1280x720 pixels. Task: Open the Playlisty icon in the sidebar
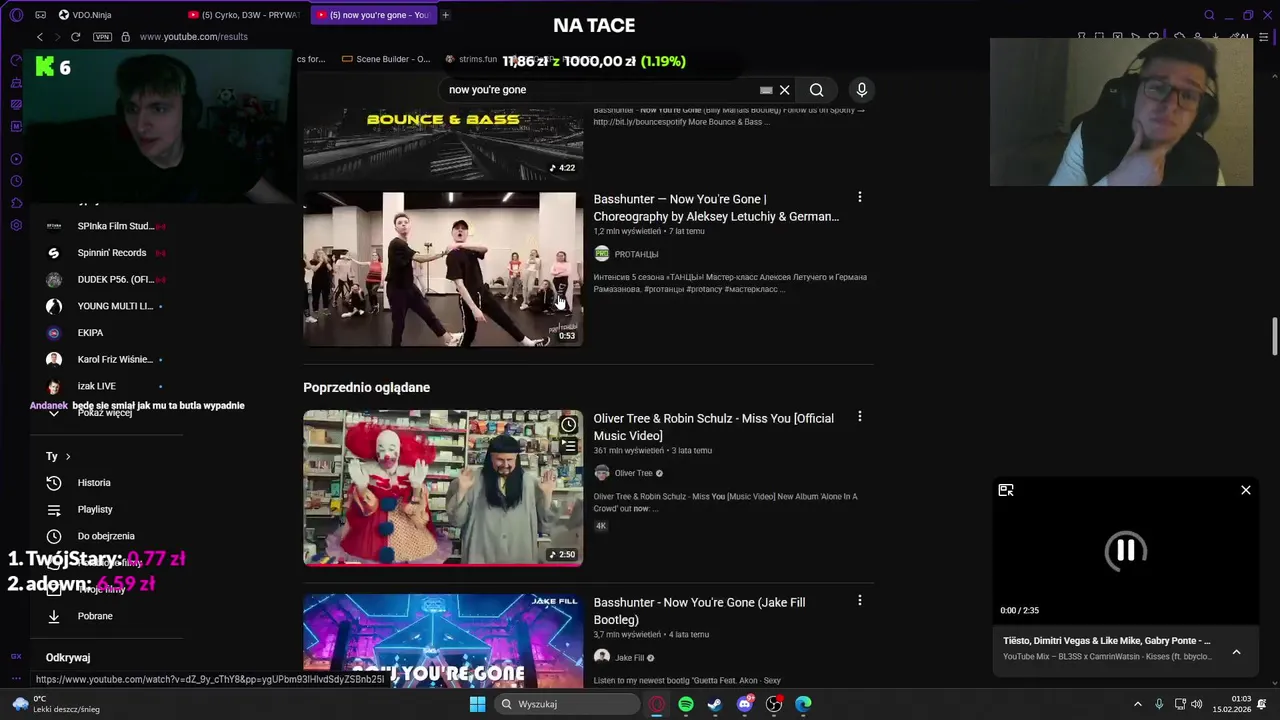click(54, 510)
